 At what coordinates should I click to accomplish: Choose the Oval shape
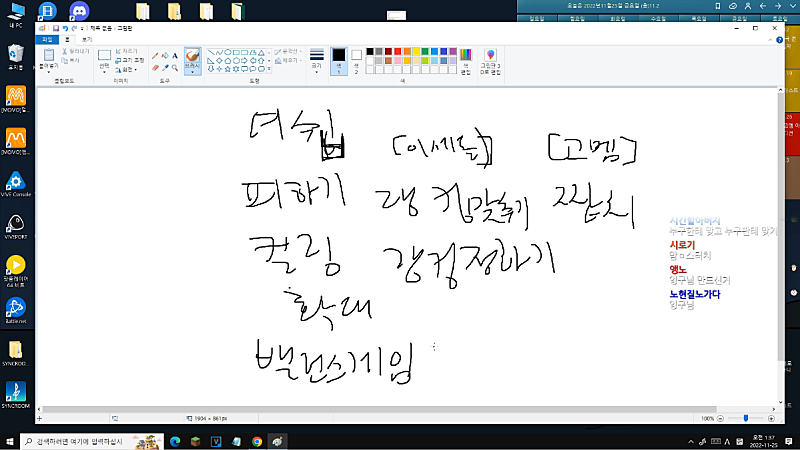tap(228, 53)
